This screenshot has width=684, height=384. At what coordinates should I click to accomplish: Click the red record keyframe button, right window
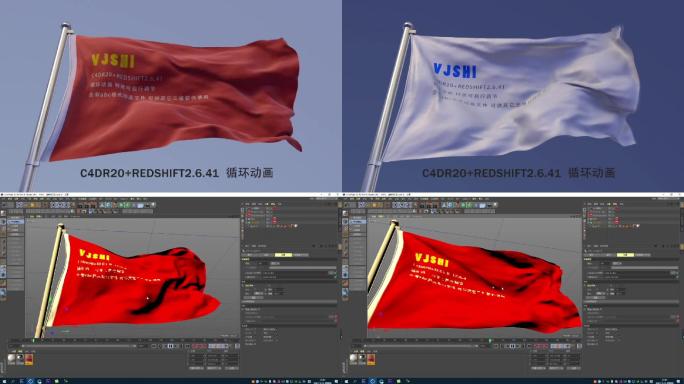pos(537,346)
